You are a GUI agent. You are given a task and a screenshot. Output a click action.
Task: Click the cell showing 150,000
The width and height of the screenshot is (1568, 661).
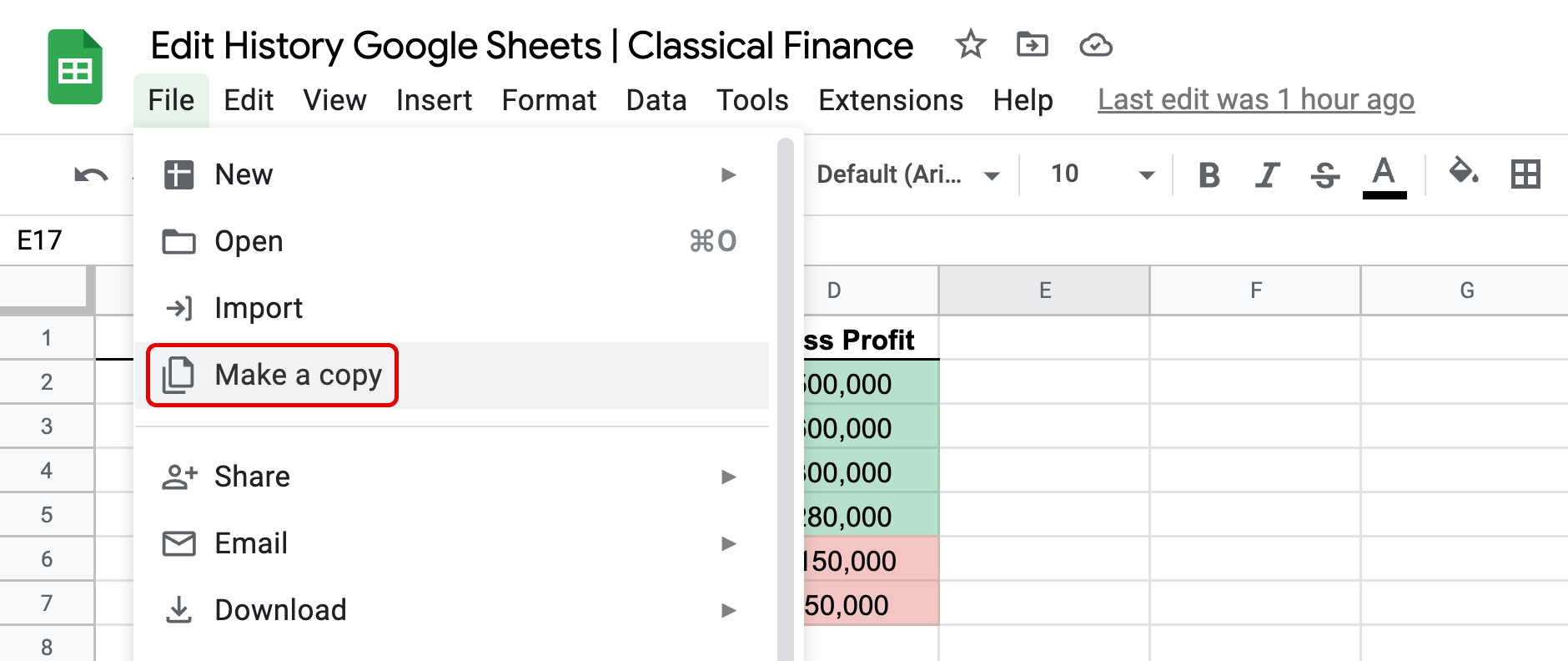872,560
